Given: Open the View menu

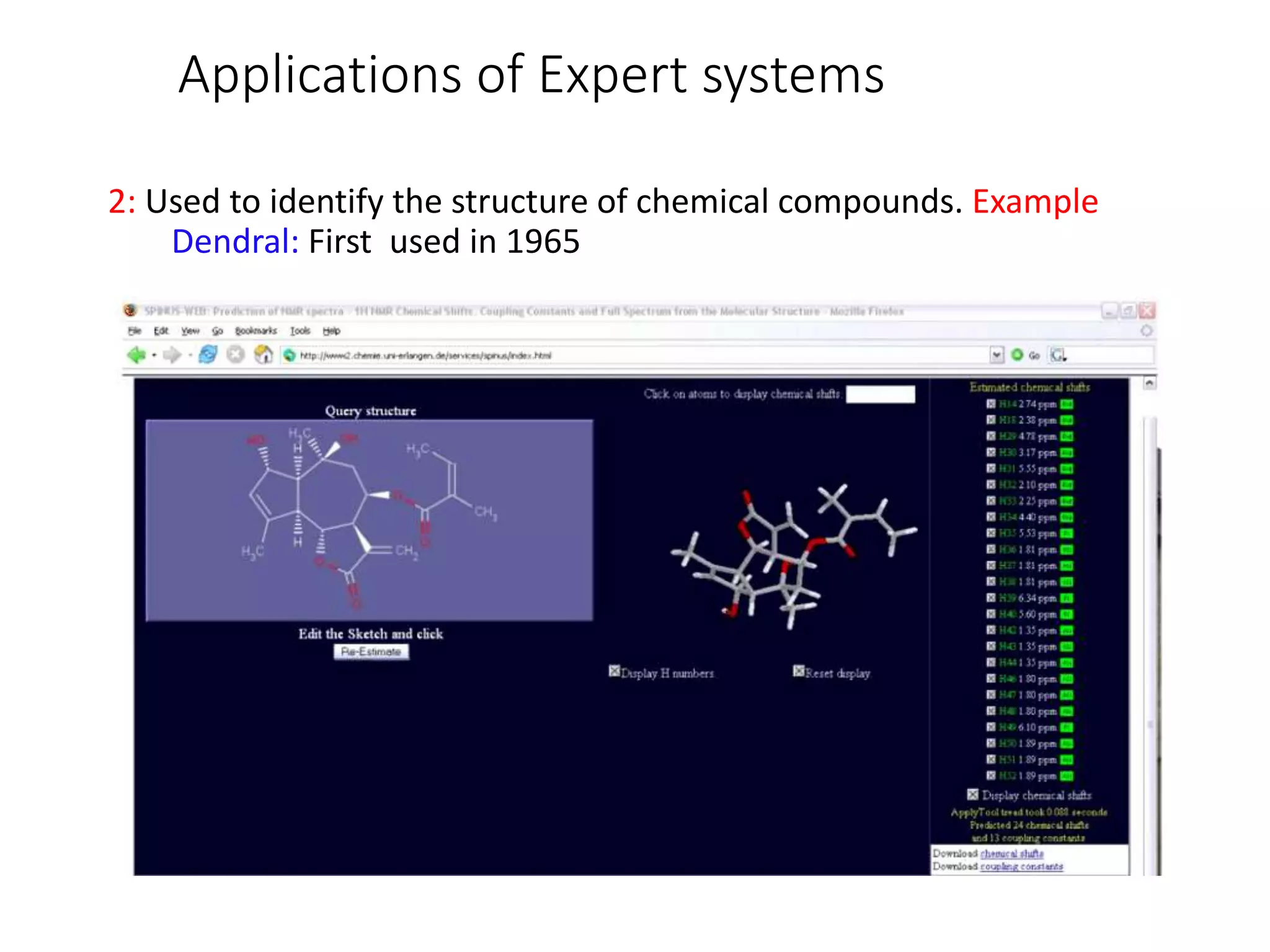Looking at the screenshot, I should 190,331.
